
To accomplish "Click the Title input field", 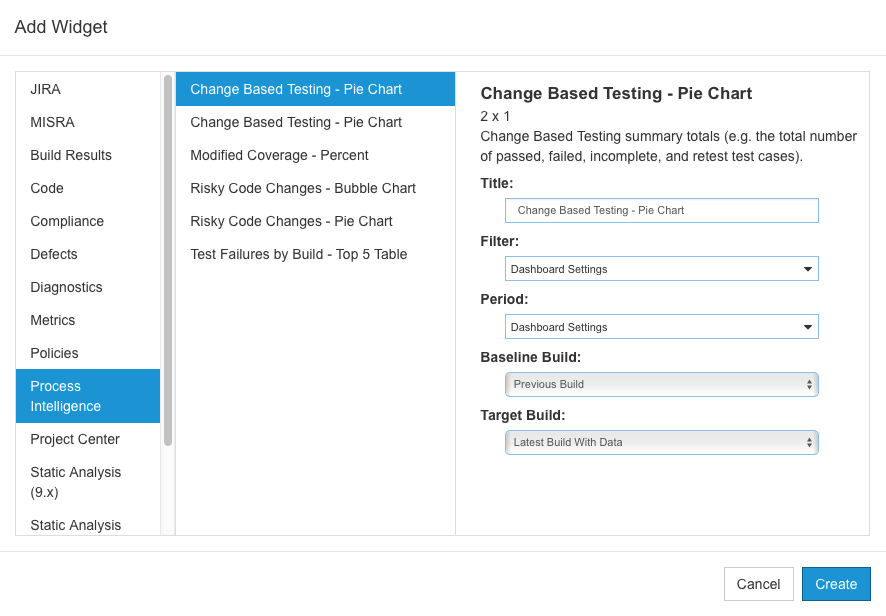I will click(x=662, y=210).
